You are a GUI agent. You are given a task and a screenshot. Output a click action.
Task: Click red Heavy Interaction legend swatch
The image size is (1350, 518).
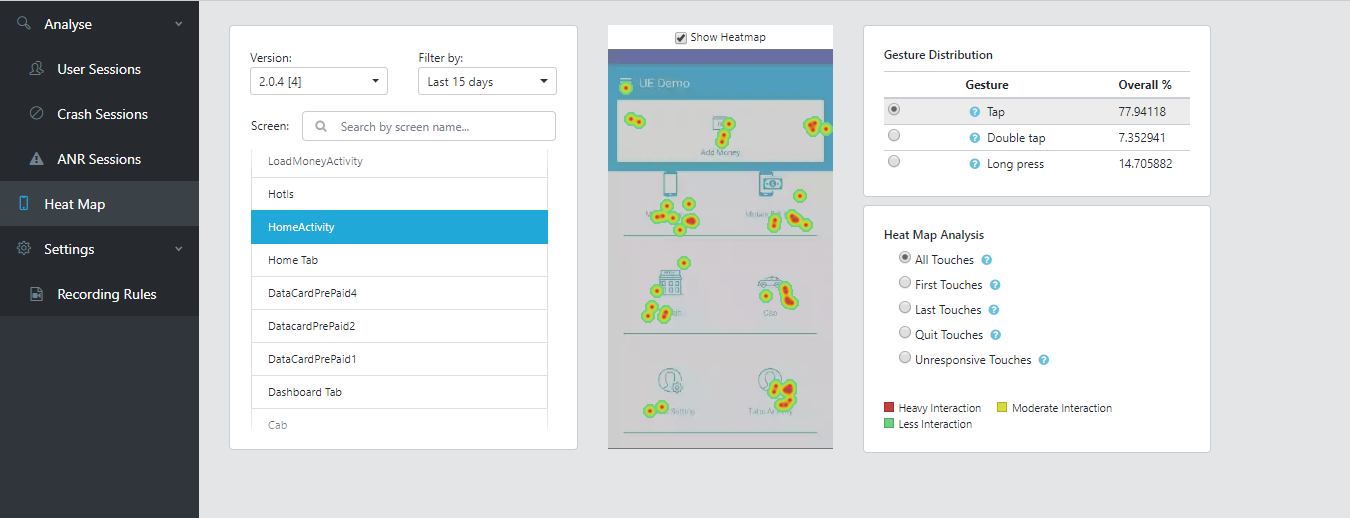(x=889, y=408)
